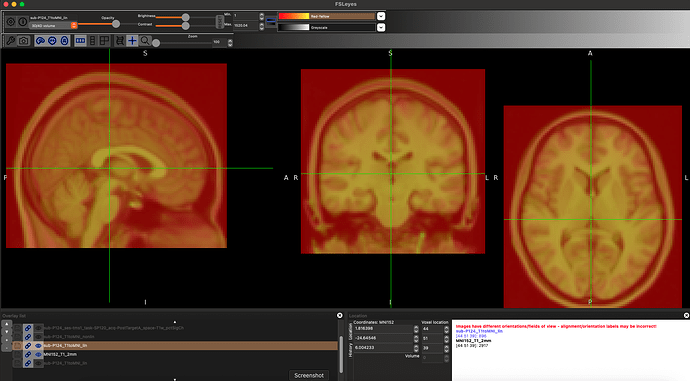Show overlay information icon

22,22
